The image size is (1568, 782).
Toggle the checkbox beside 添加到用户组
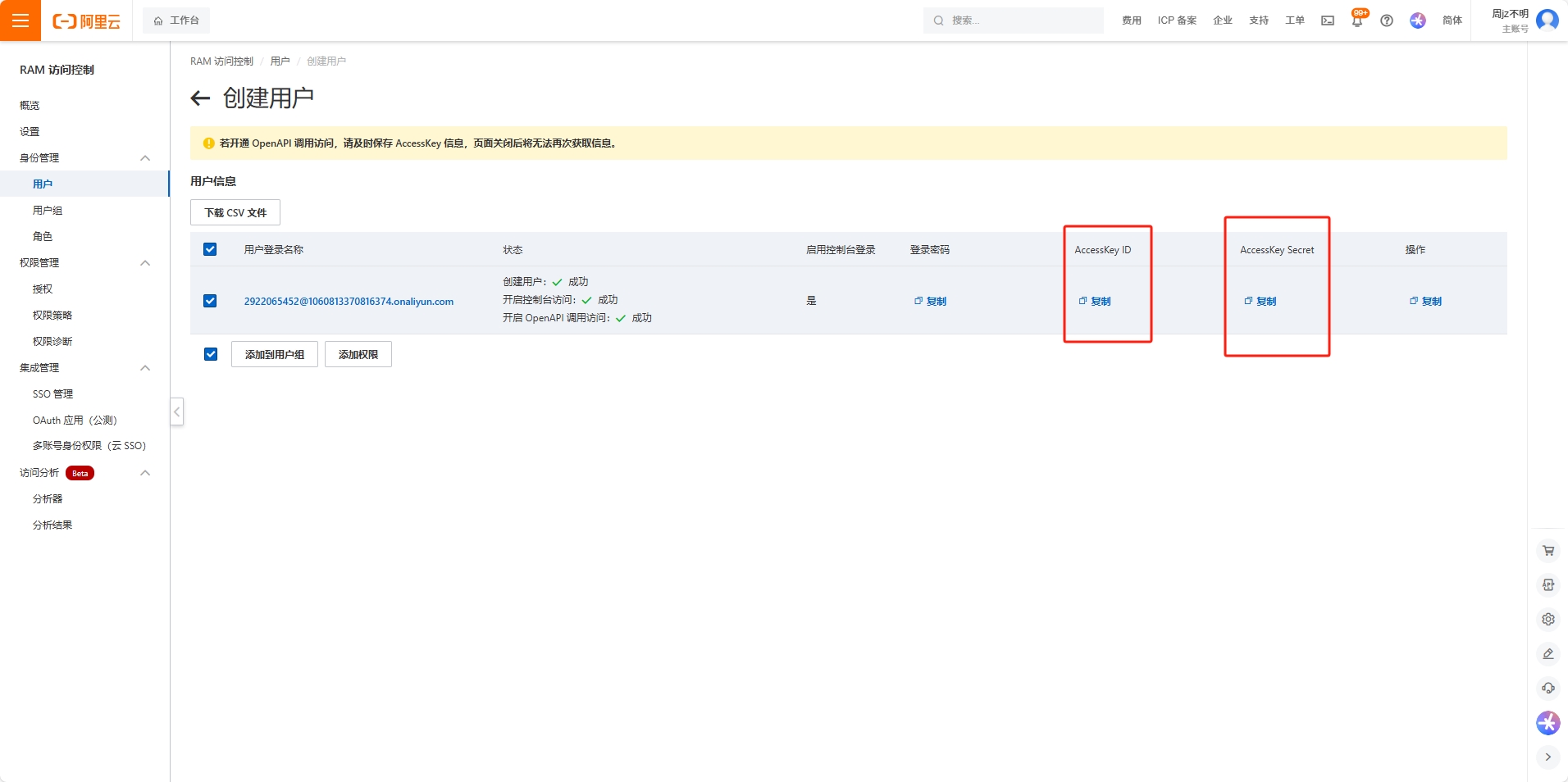coord(211,354)
